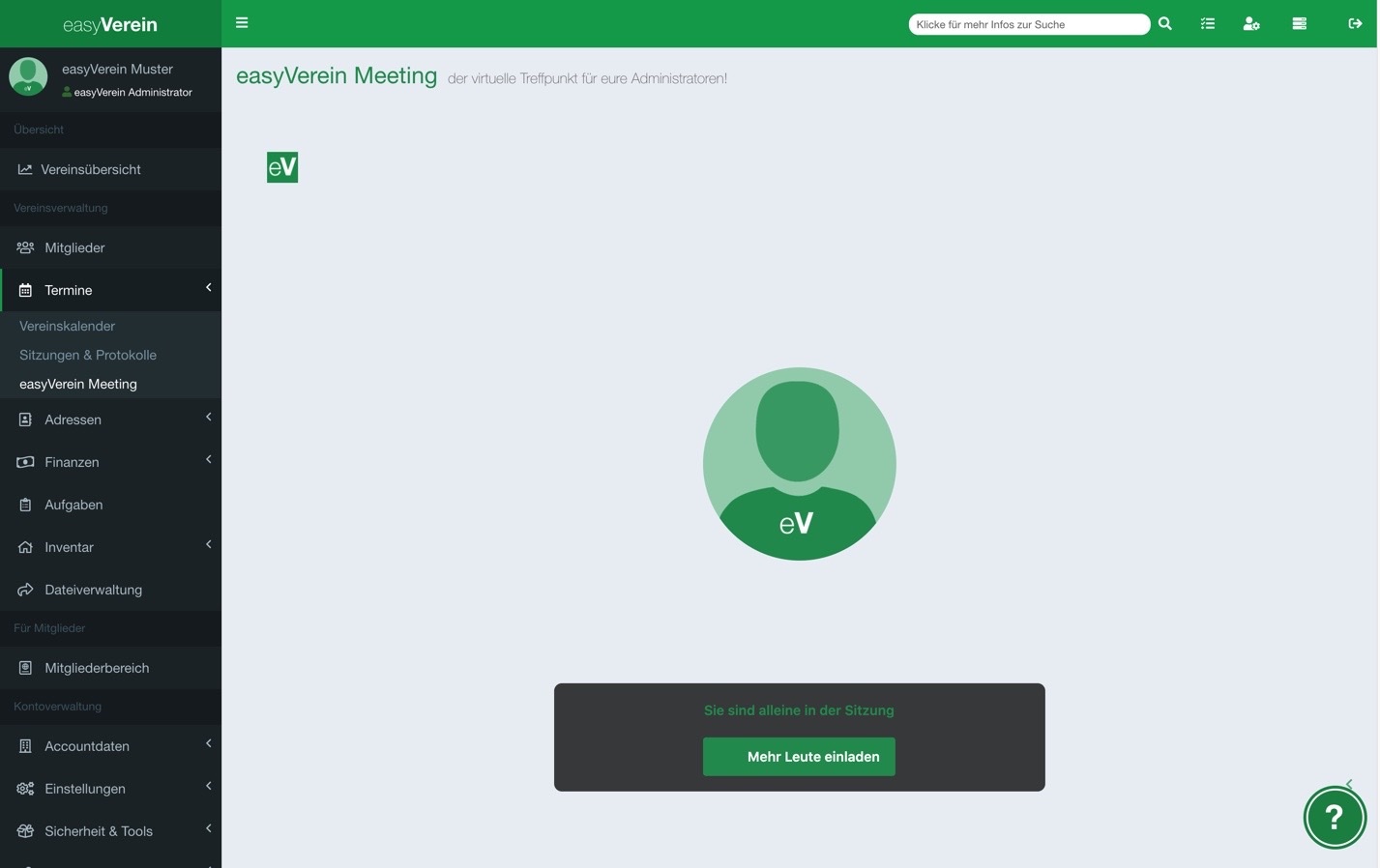Open the green help question mark button
Screen dimensions: 1380x868
tap(1334, 818)
